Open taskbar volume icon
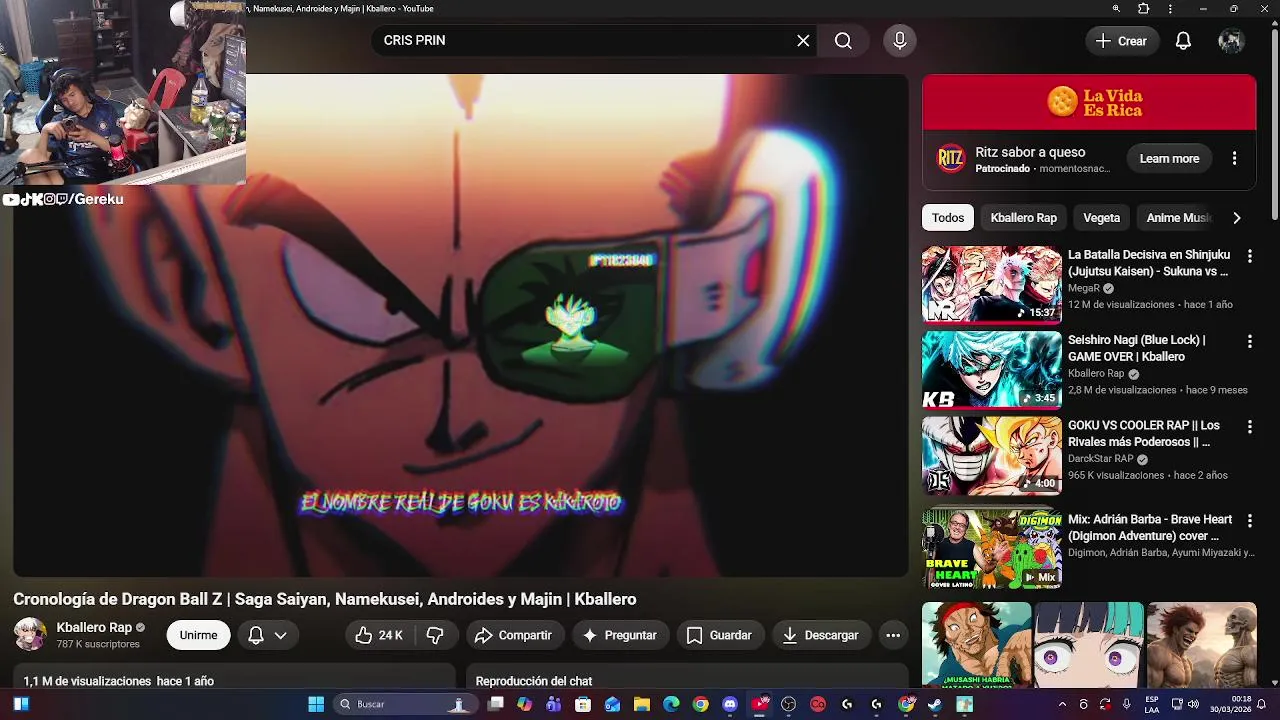Viewport: 1280px width, 720px height. coord(1192,704)
